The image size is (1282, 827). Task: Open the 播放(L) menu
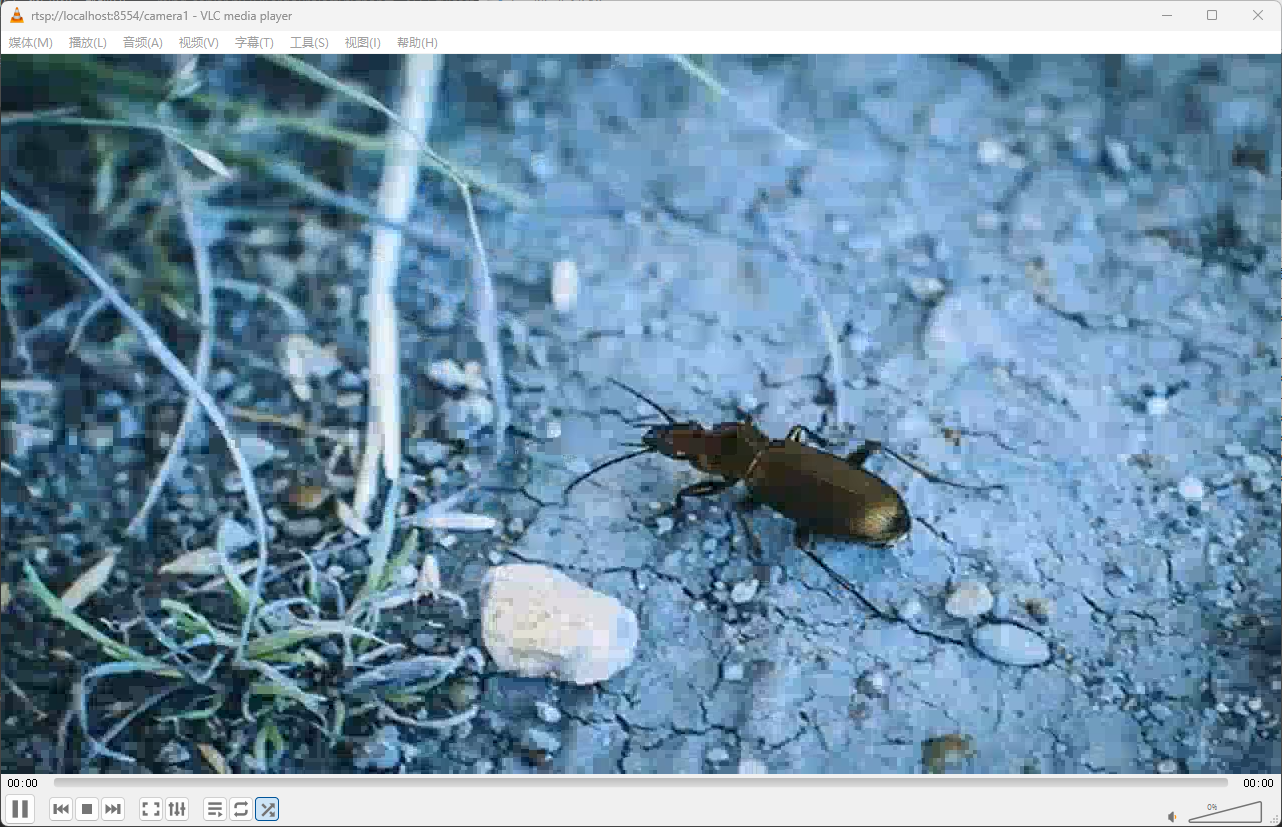(88, 42)
